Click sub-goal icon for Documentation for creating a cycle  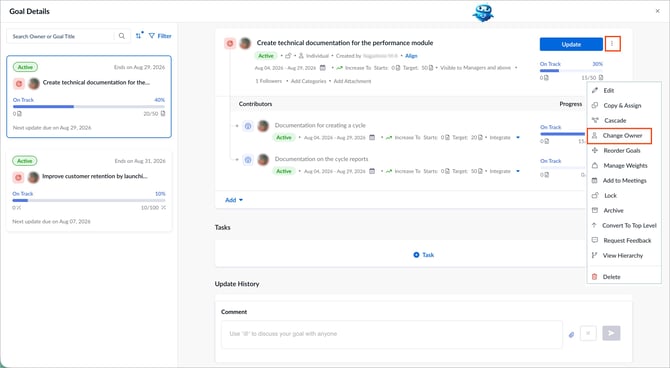tap(248, 126)
